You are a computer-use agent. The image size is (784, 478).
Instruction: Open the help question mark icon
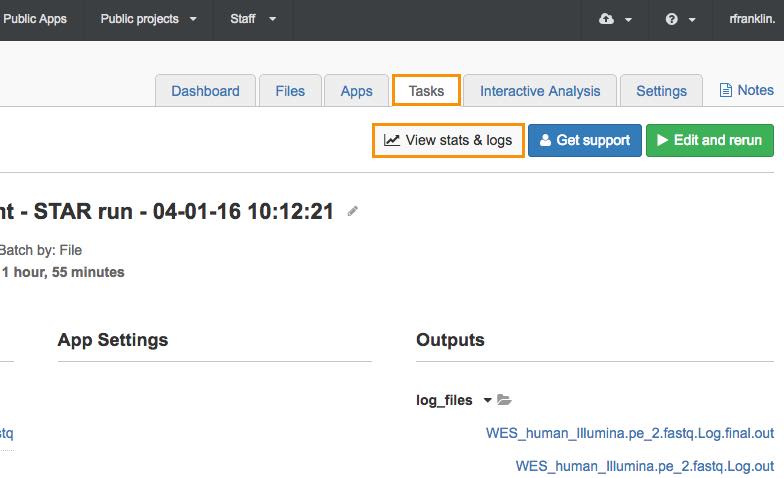[672, 19]
